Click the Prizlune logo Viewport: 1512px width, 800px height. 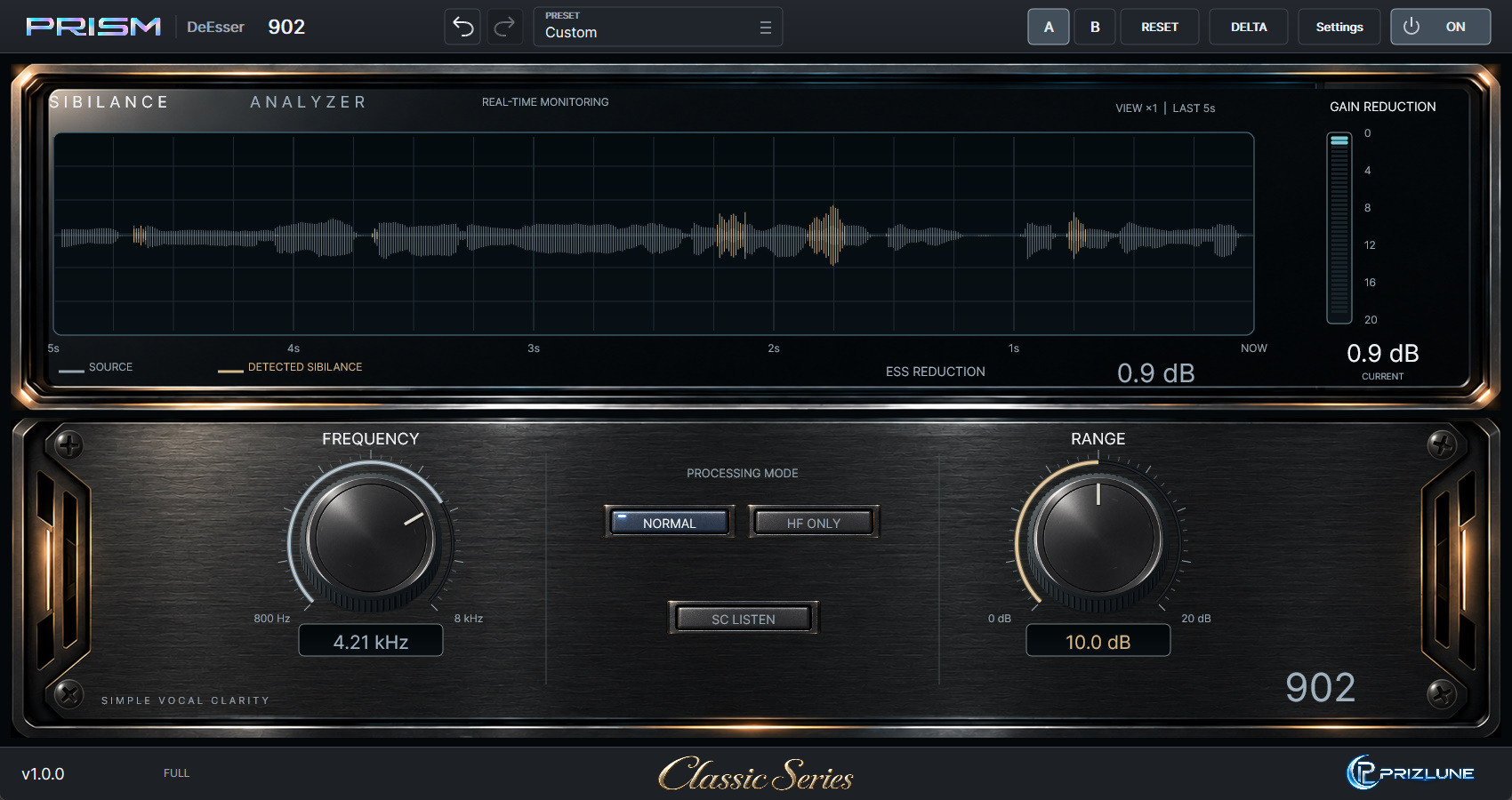[x=1410, y=772]
